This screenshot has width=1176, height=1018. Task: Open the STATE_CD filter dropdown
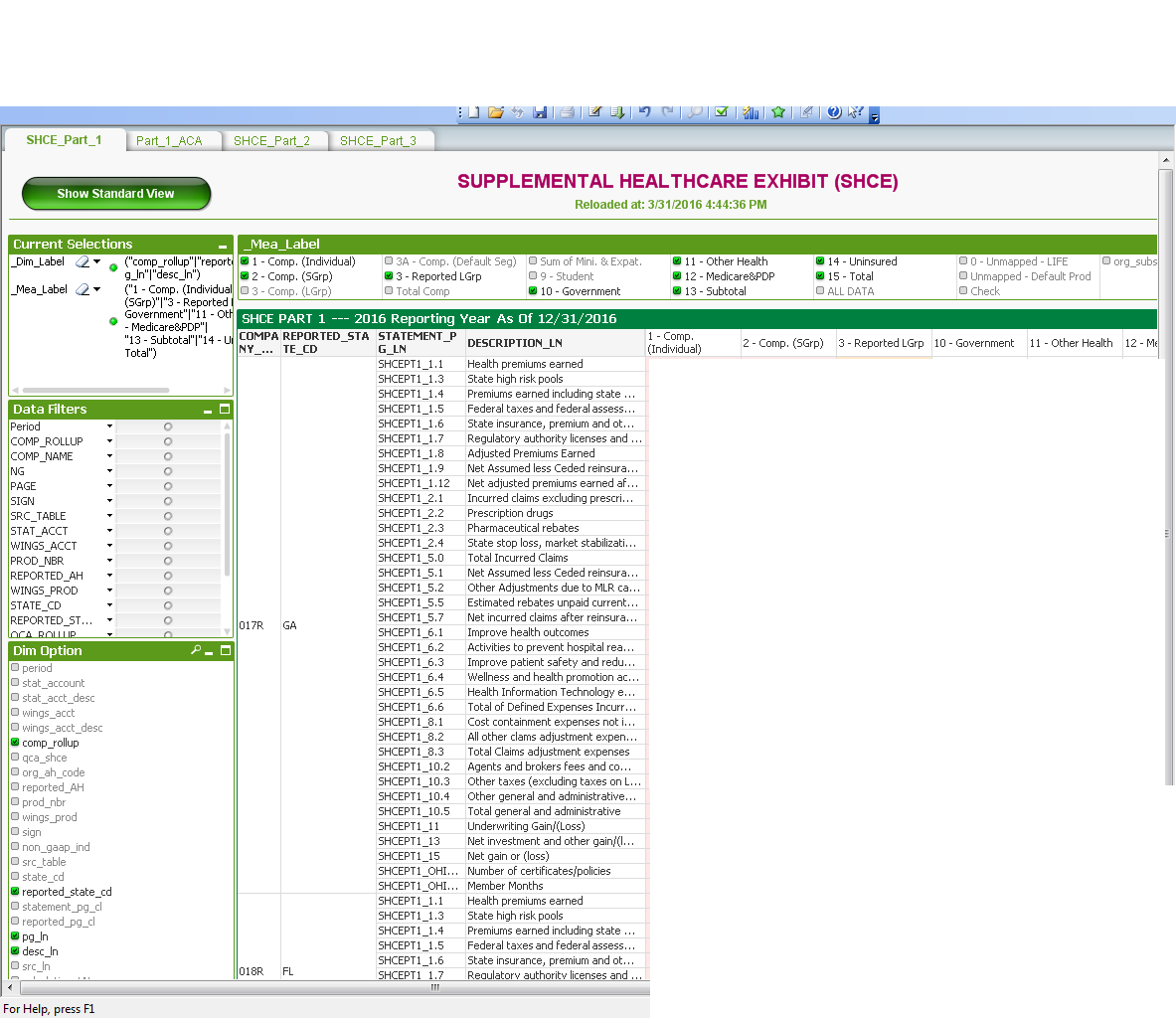point(108,604)
